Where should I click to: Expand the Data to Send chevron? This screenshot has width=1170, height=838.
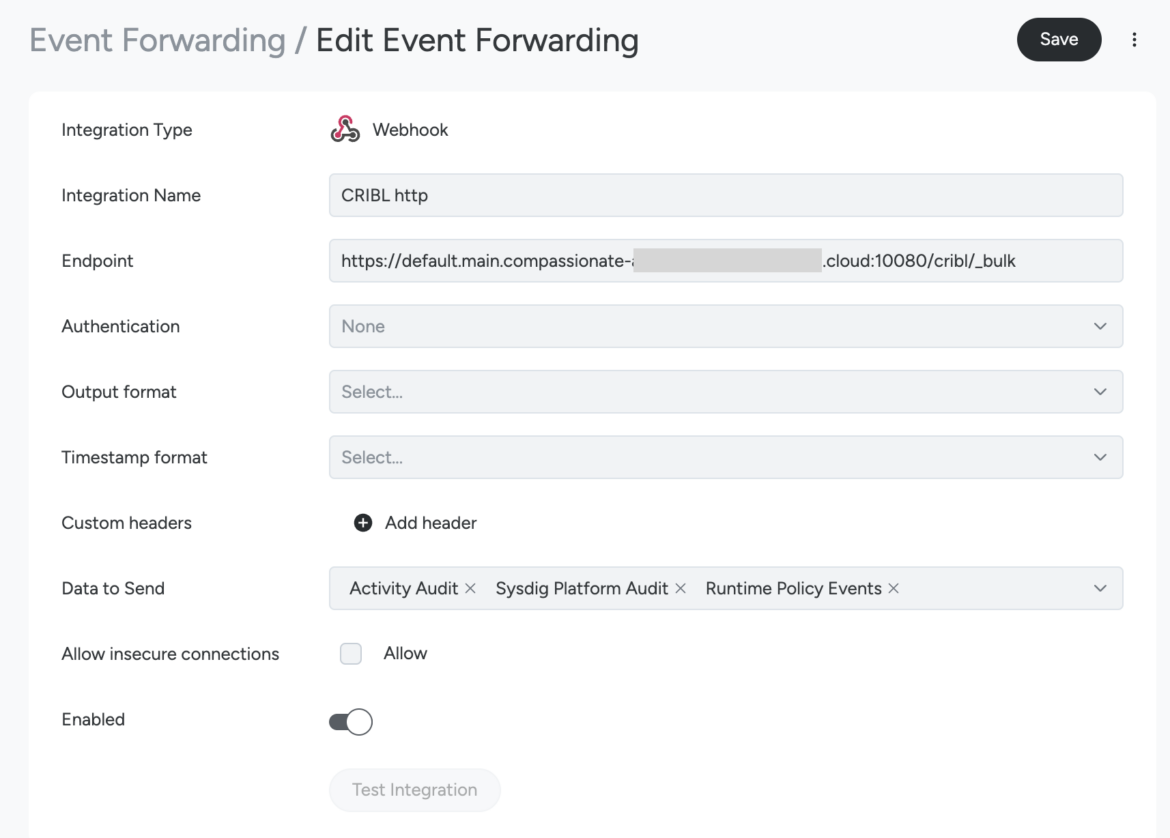(1100, 589)
